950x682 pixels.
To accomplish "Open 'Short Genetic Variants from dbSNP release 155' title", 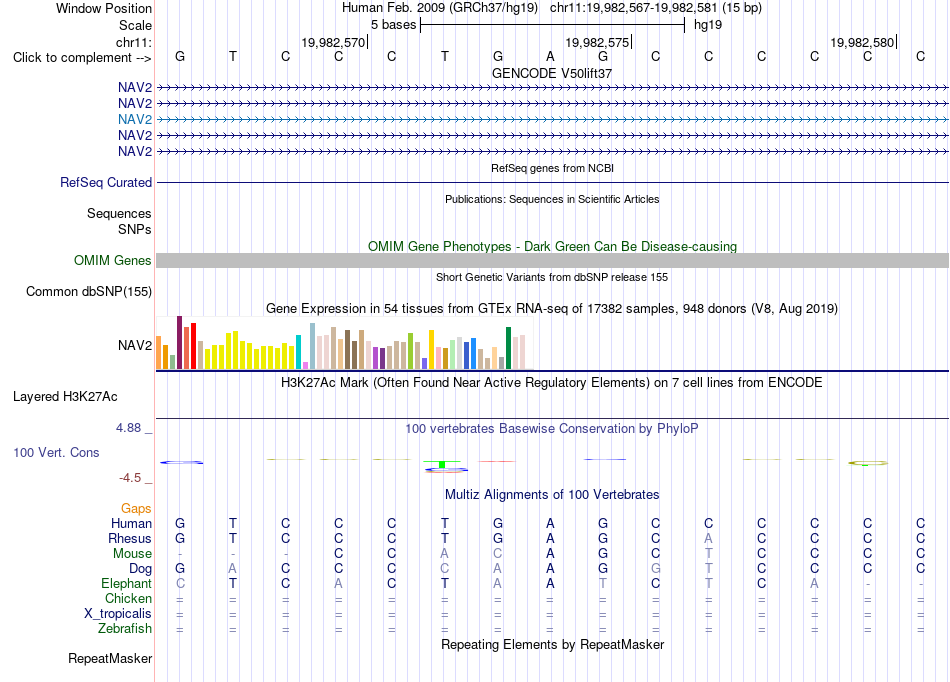I will 552,277.
